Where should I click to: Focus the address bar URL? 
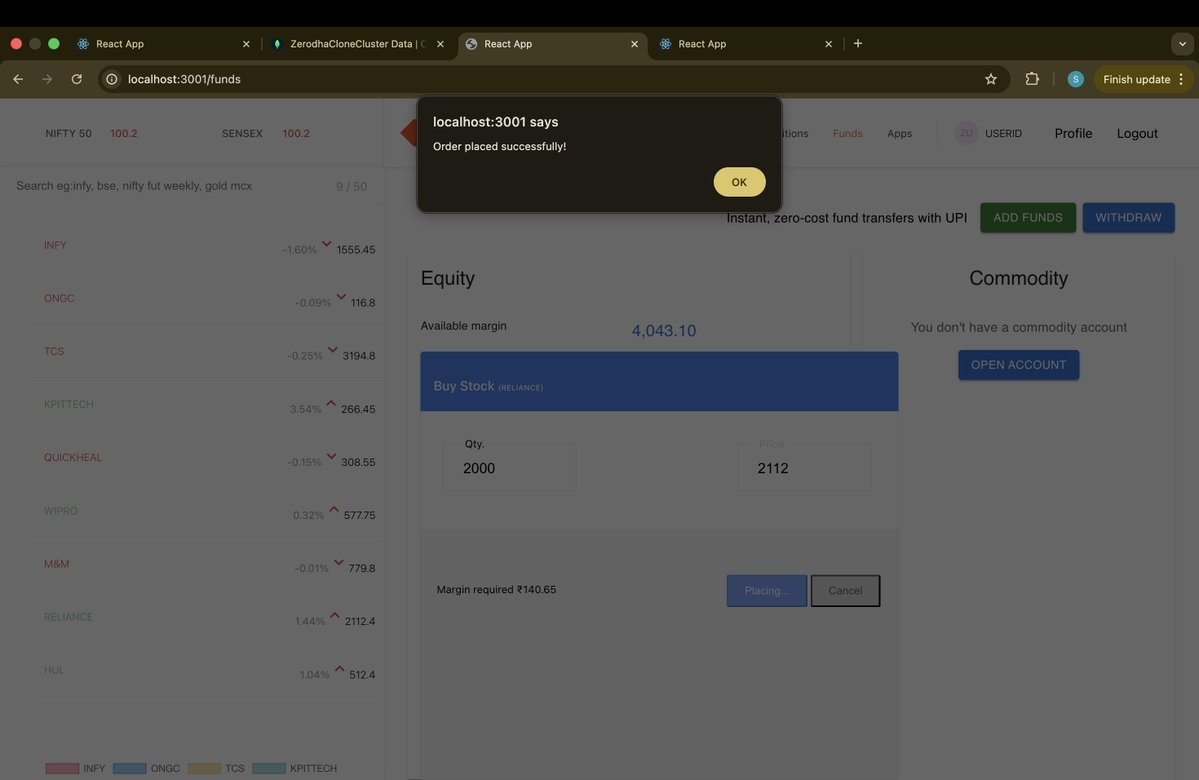[x=184, y=79]
